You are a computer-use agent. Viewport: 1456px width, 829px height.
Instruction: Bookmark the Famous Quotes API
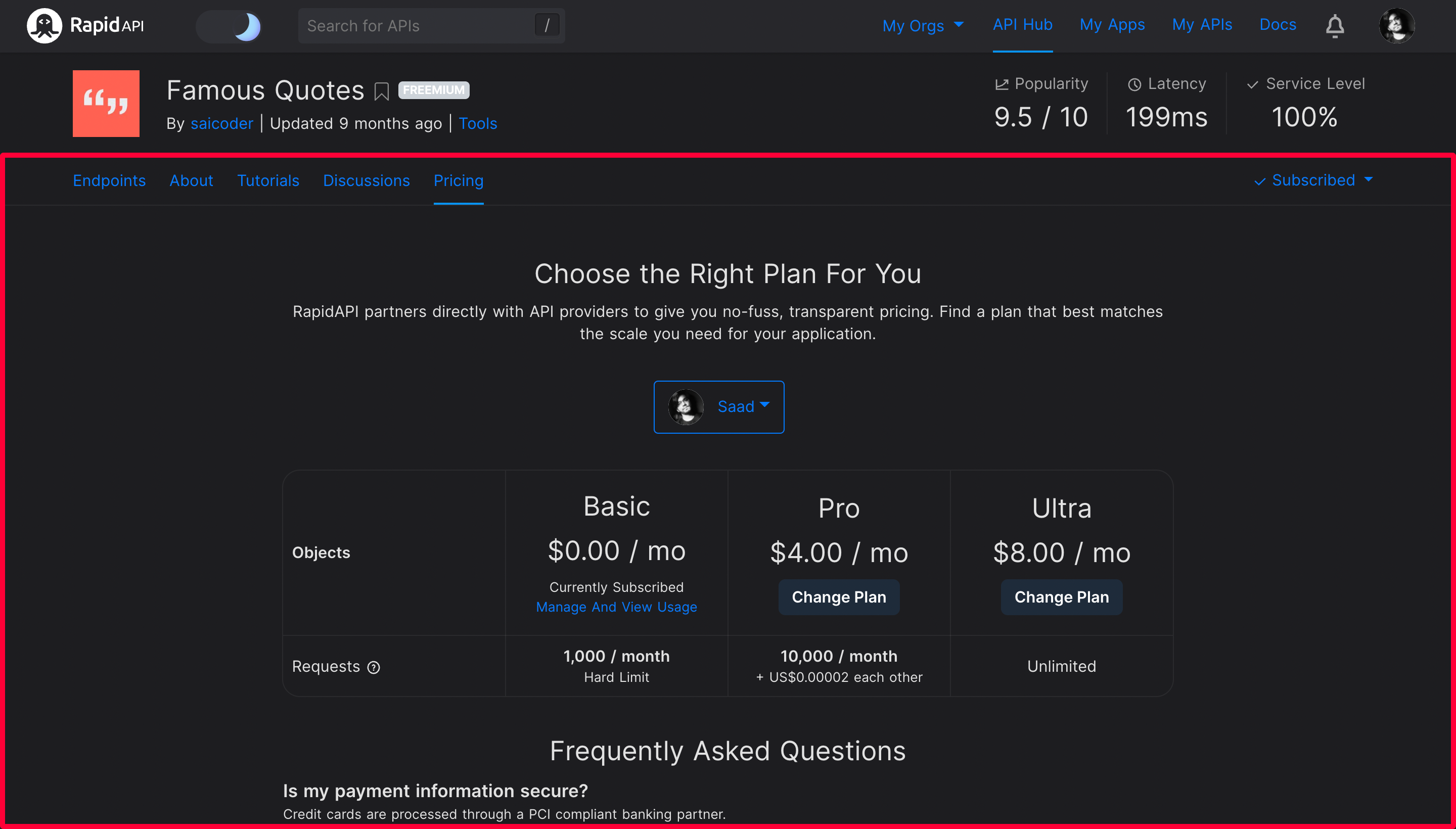coord(382,91)
